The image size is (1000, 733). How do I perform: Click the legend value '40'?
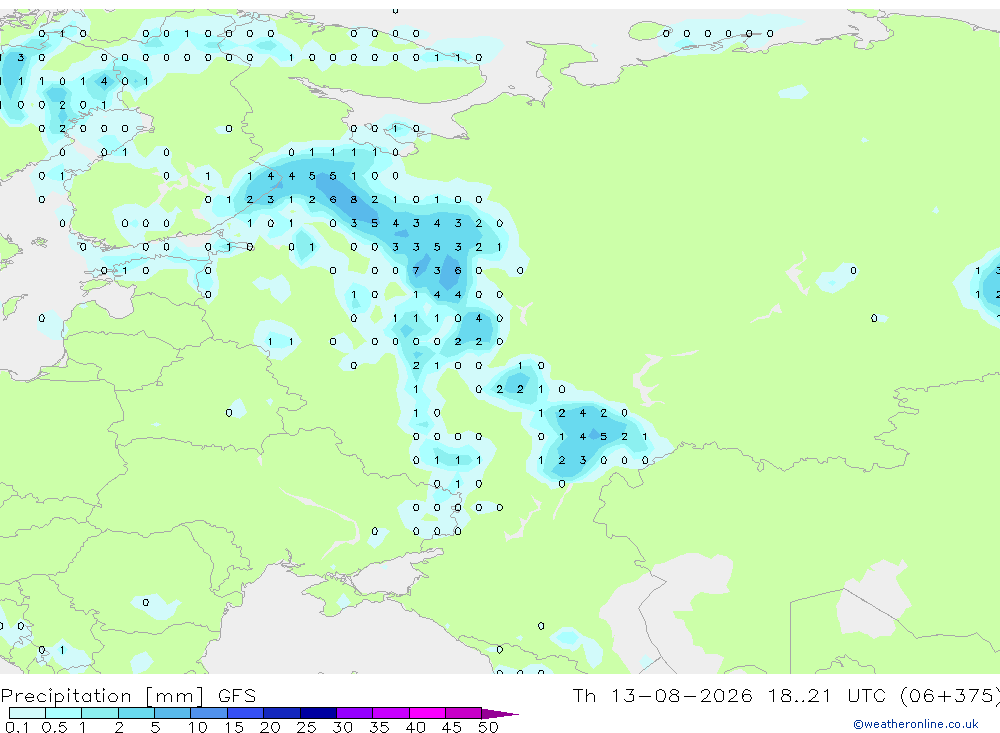click(415, 727)
